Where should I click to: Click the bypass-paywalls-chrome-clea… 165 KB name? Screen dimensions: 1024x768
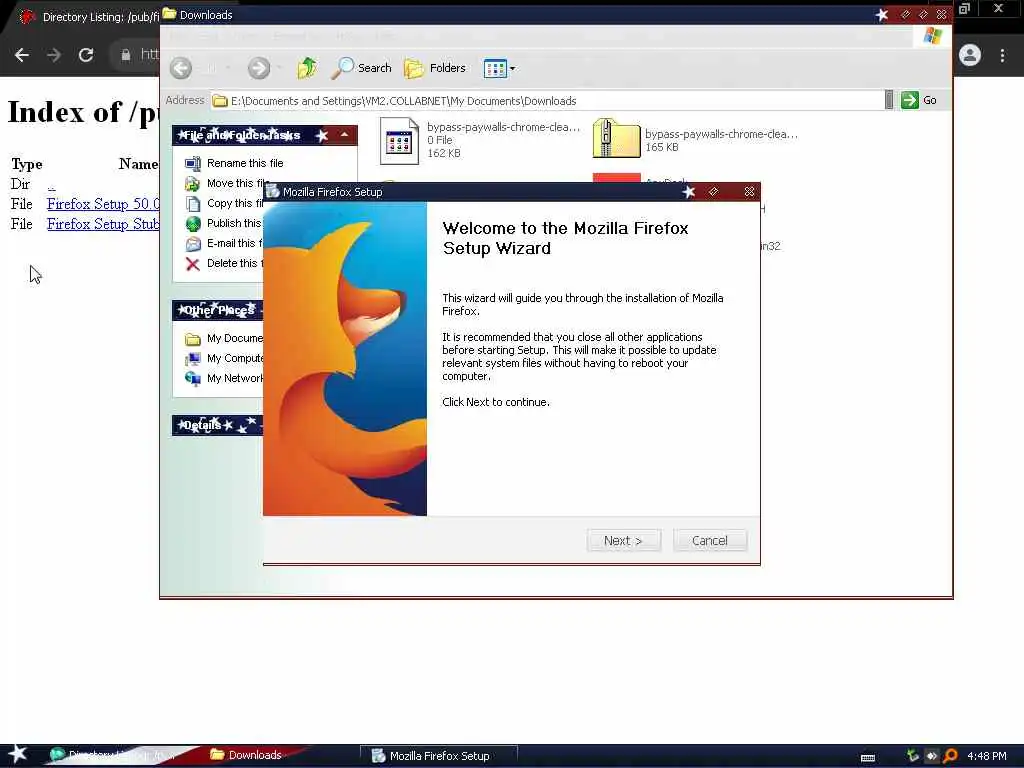pyautogui.click(x=721, y=134)
